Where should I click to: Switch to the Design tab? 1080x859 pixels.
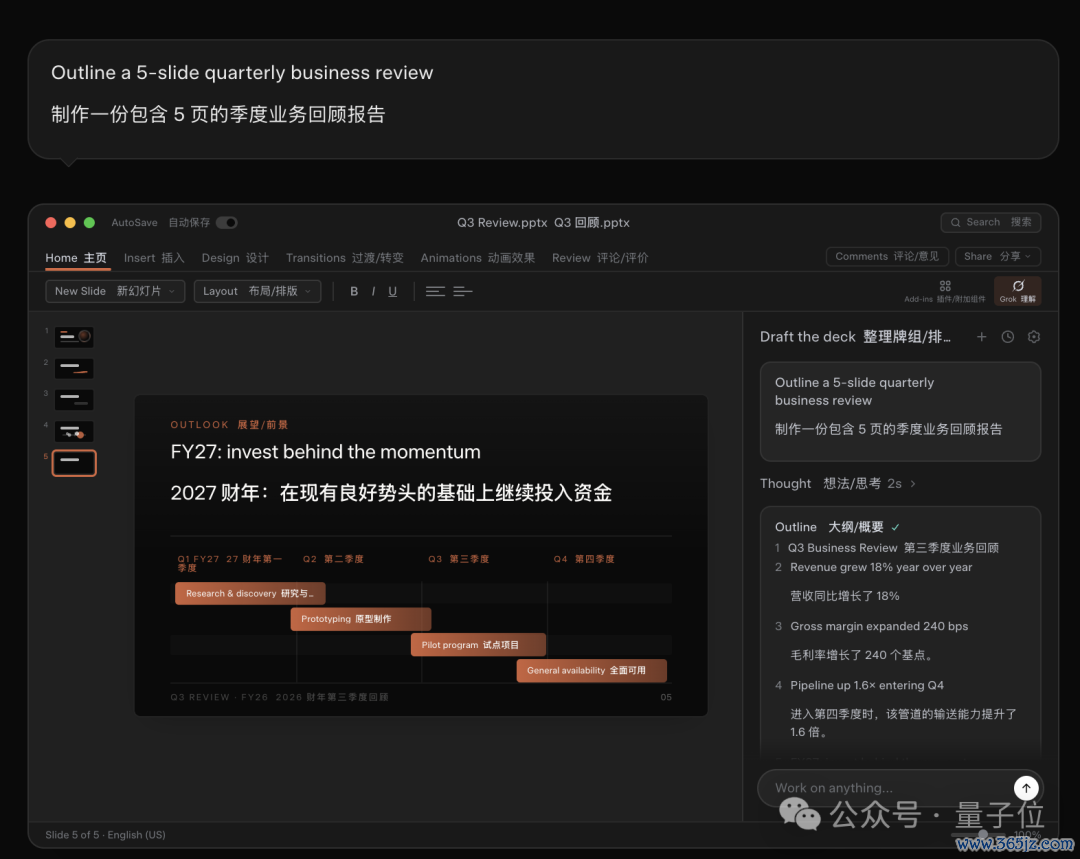pyautogui.click(x=235, y=258)
